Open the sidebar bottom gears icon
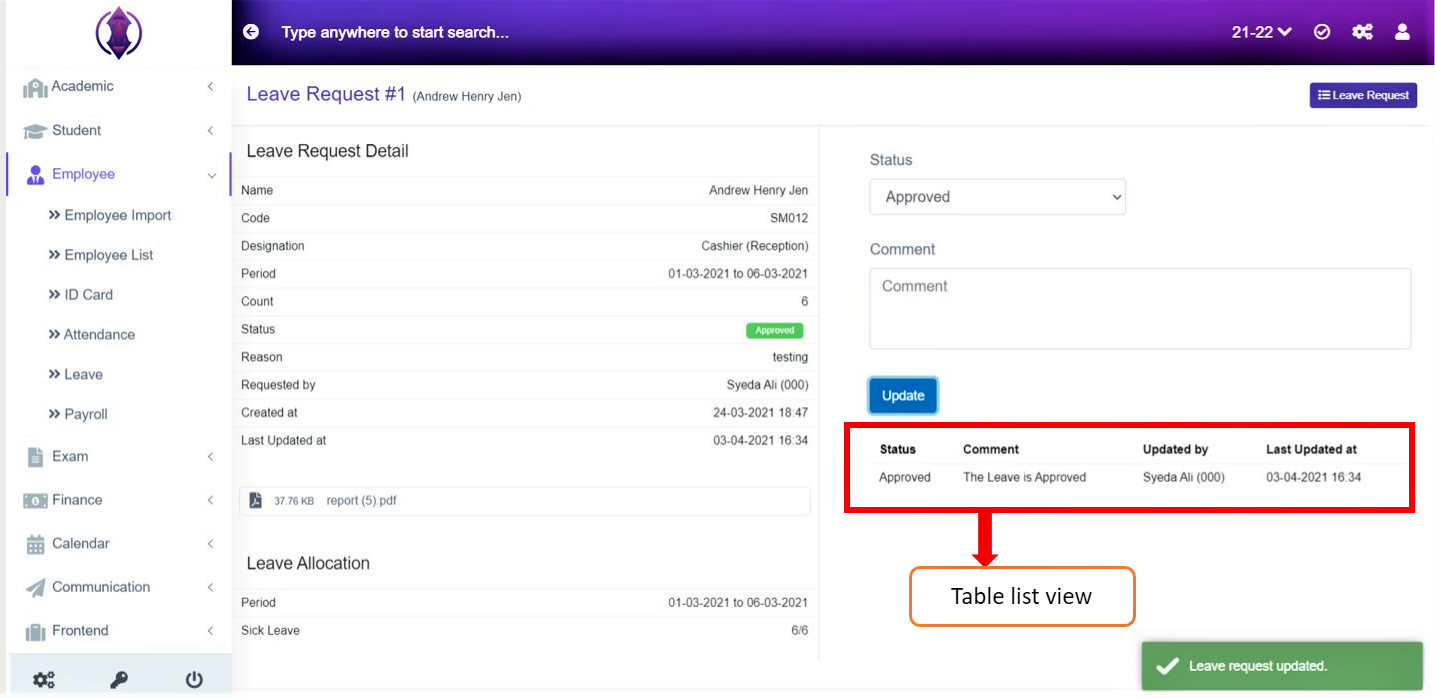Viewport: 1435px width, 698px height. [44, 680]
